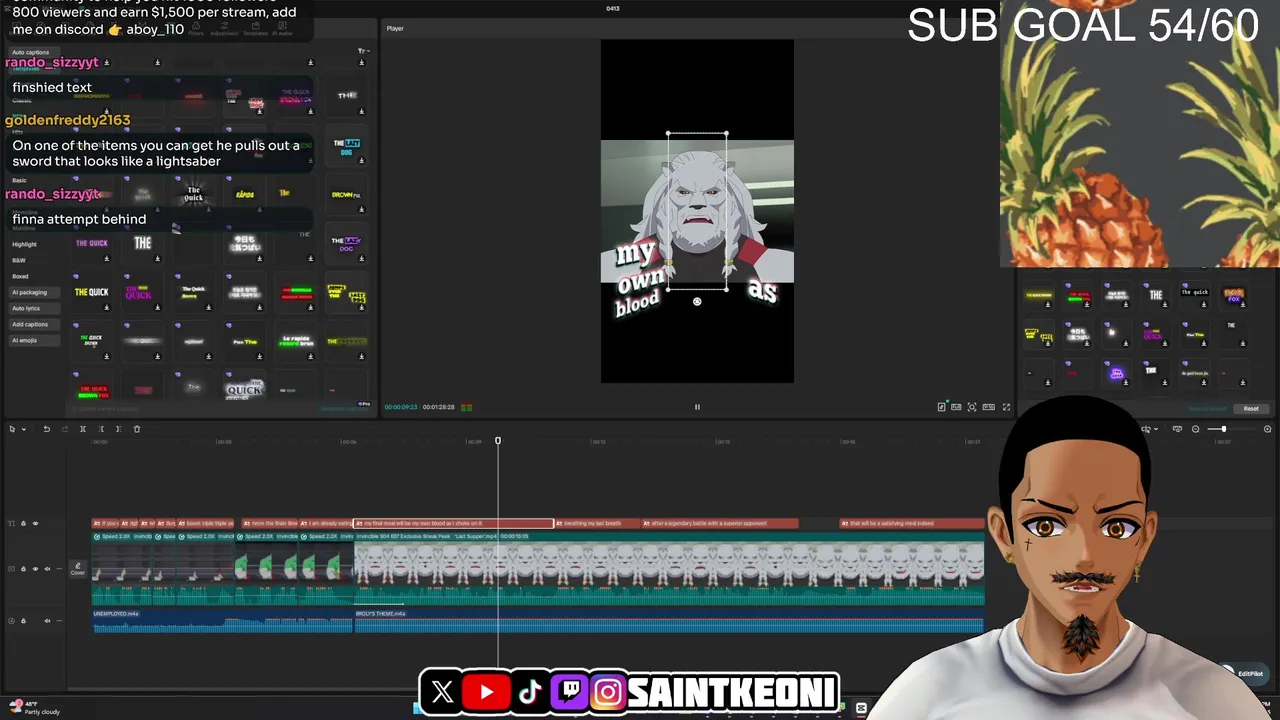The image size is (1280, 720).
Task: Split the clip at the playhead
Action: tap(83, 429)
